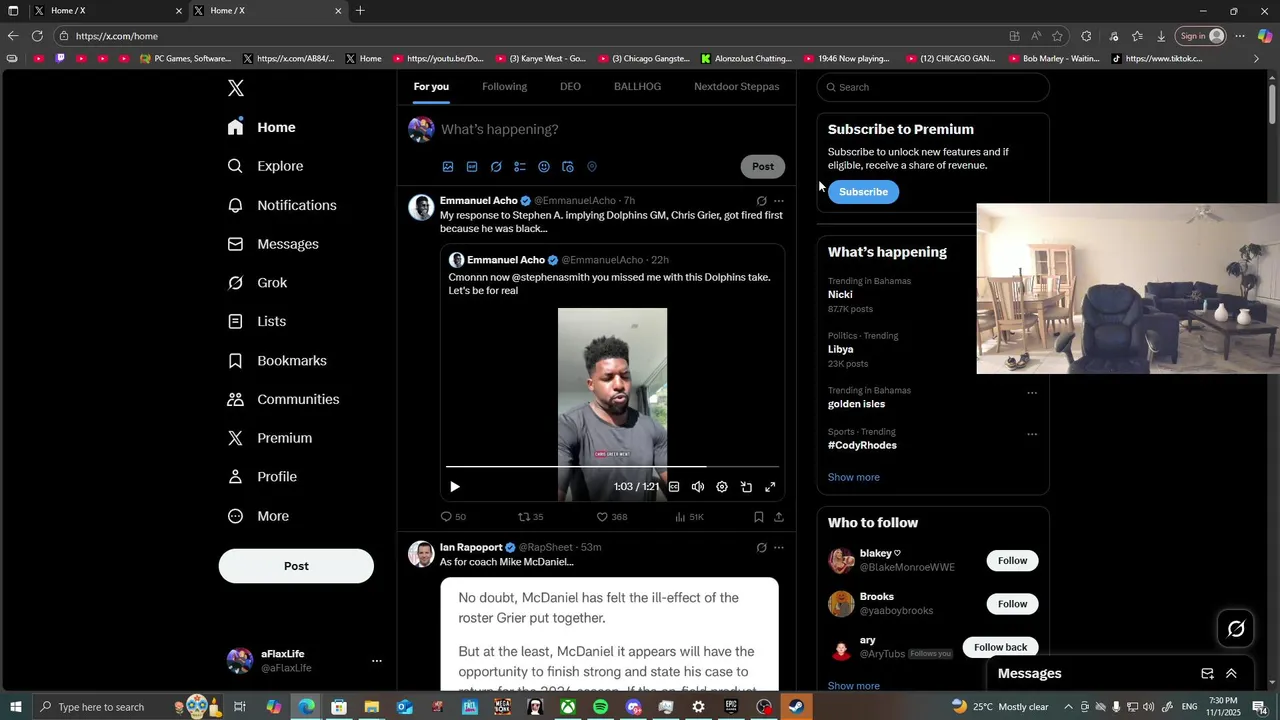Open the Explore section
The width and height of the screenshot is (1280, 720).
click(266, 166)
